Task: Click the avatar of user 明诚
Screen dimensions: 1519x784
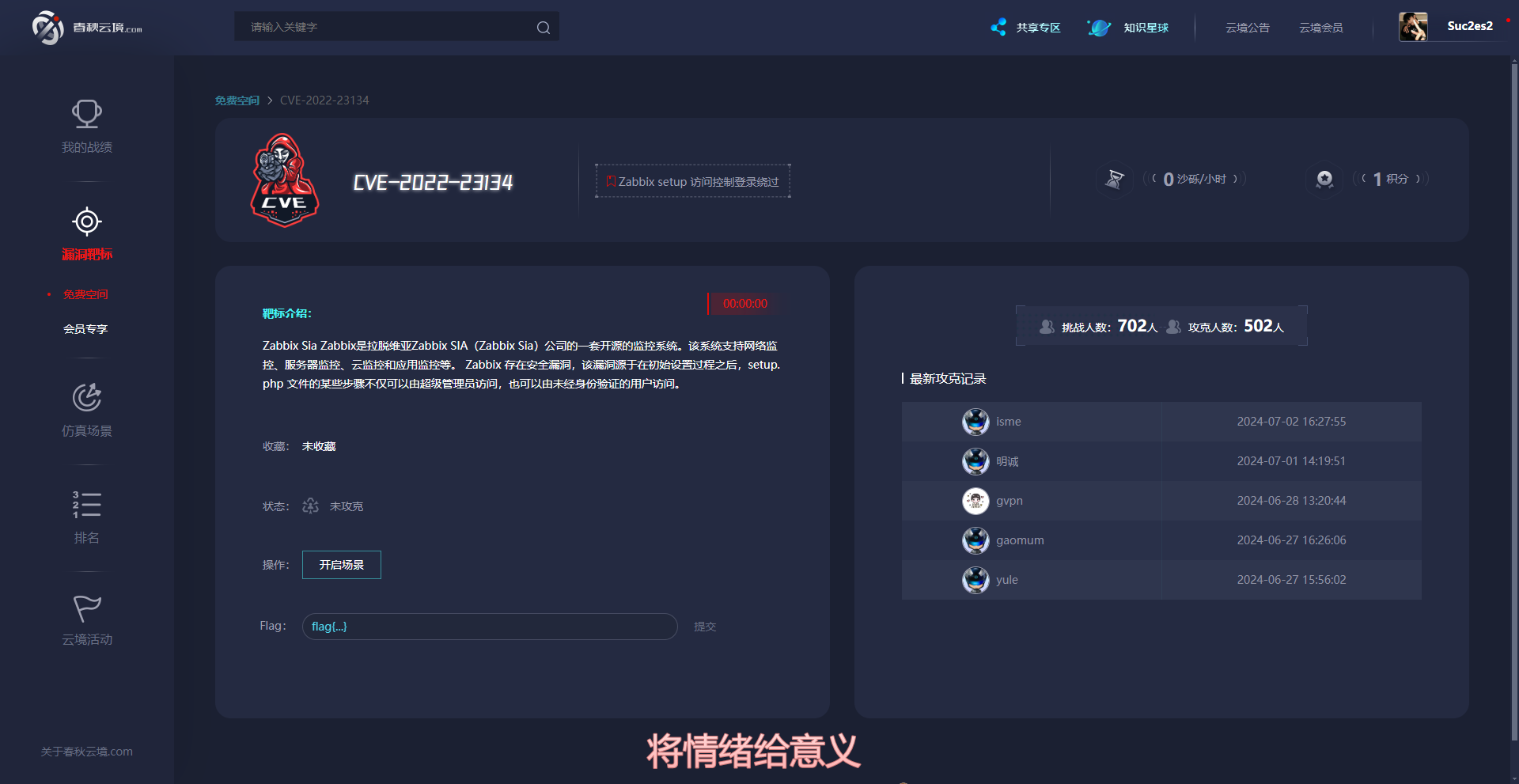Action: [975, 461]
